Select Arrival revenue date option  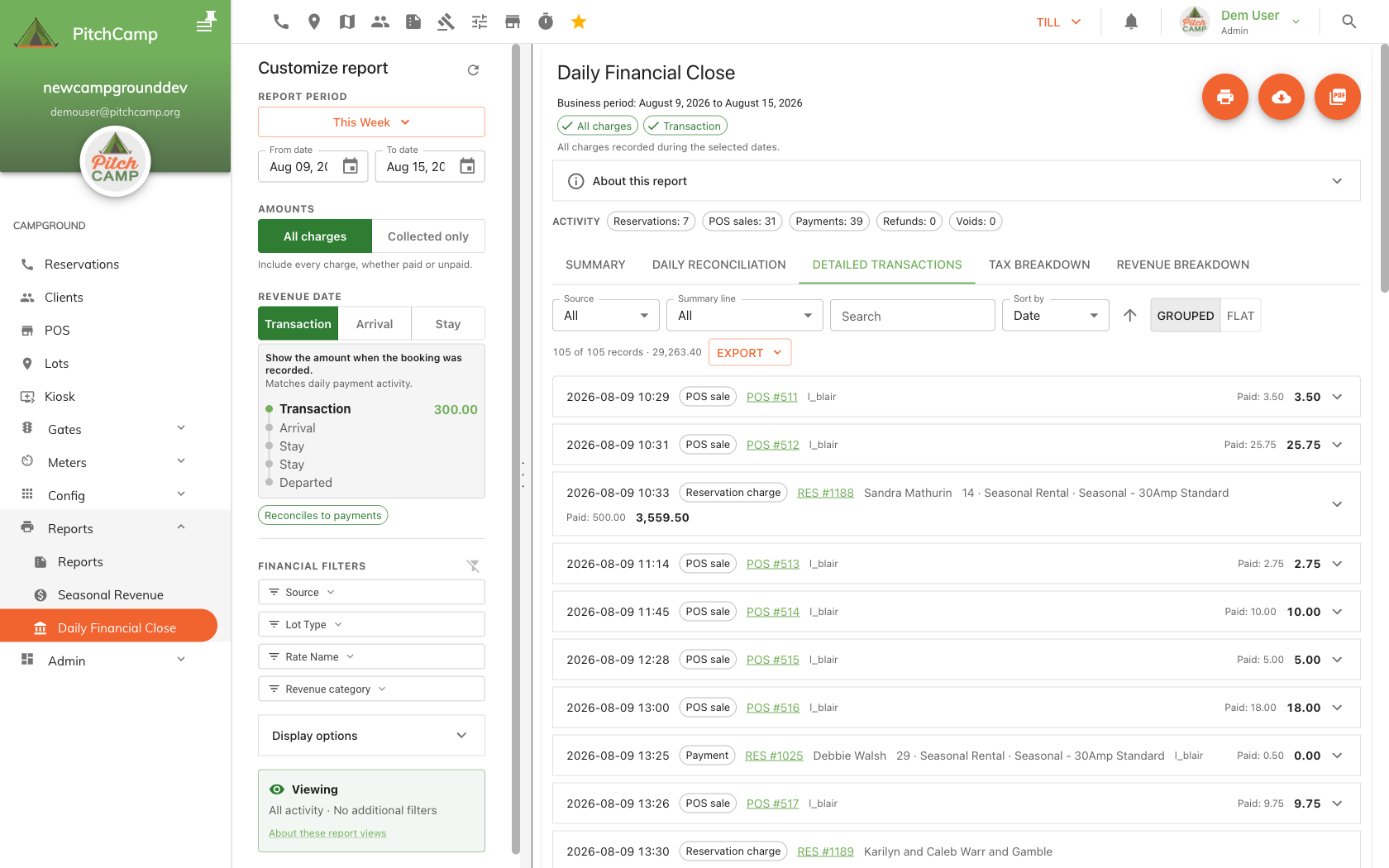click(x=375, y=324)
